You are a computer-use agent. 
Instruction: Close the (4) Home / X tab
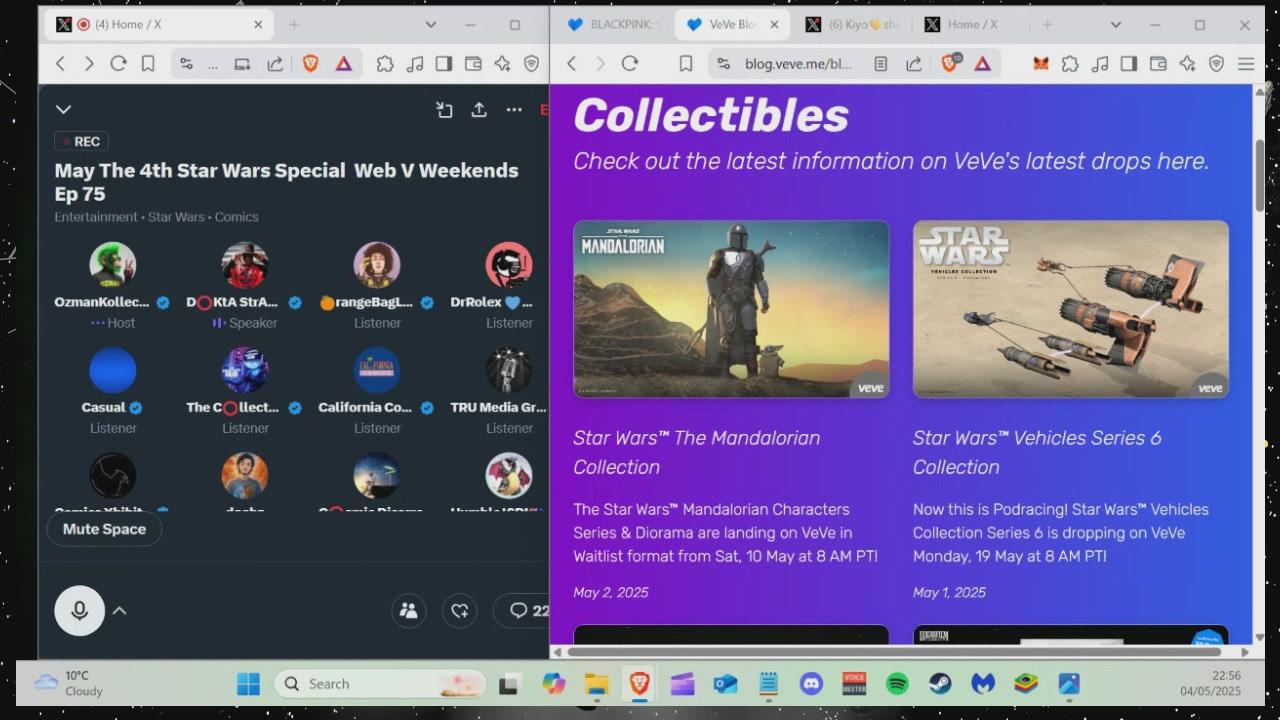(x=258, y=25)
